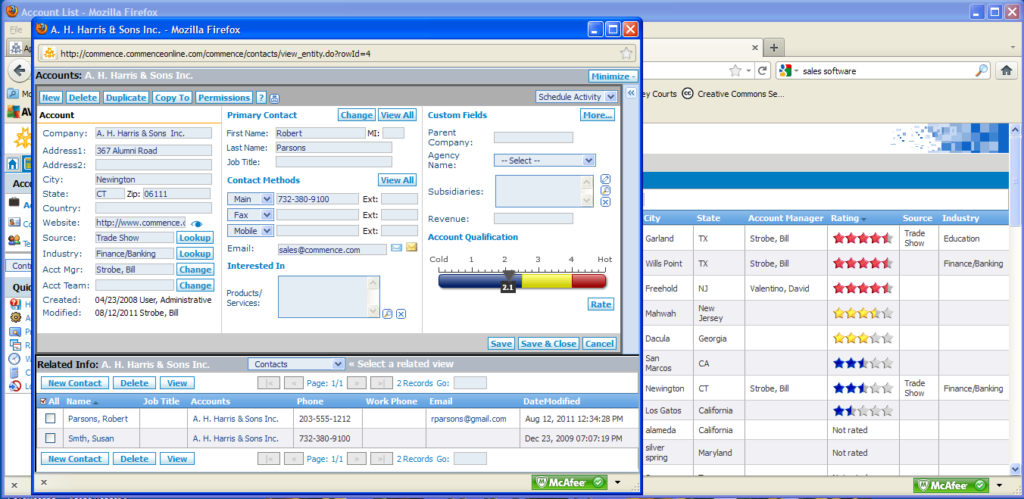Open the '?' help button in account toolbar

pos(261,97)
